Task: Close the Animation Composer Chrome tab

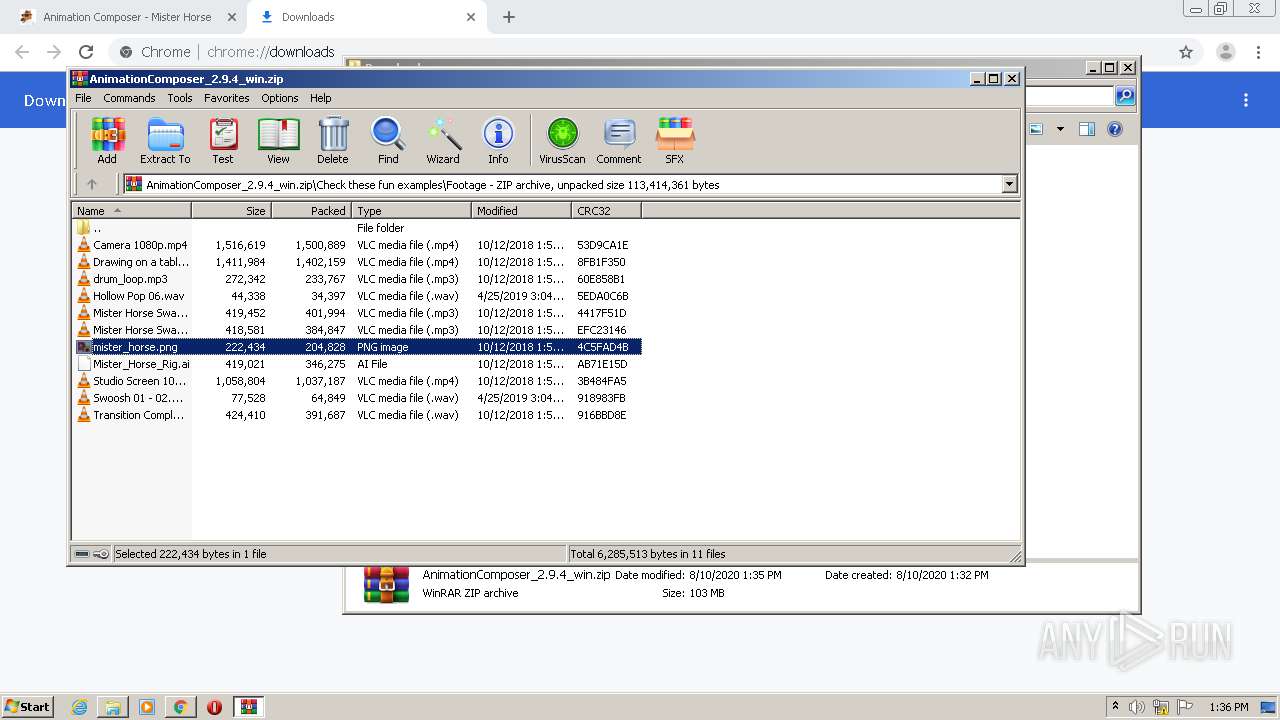Action: [231, 17]
